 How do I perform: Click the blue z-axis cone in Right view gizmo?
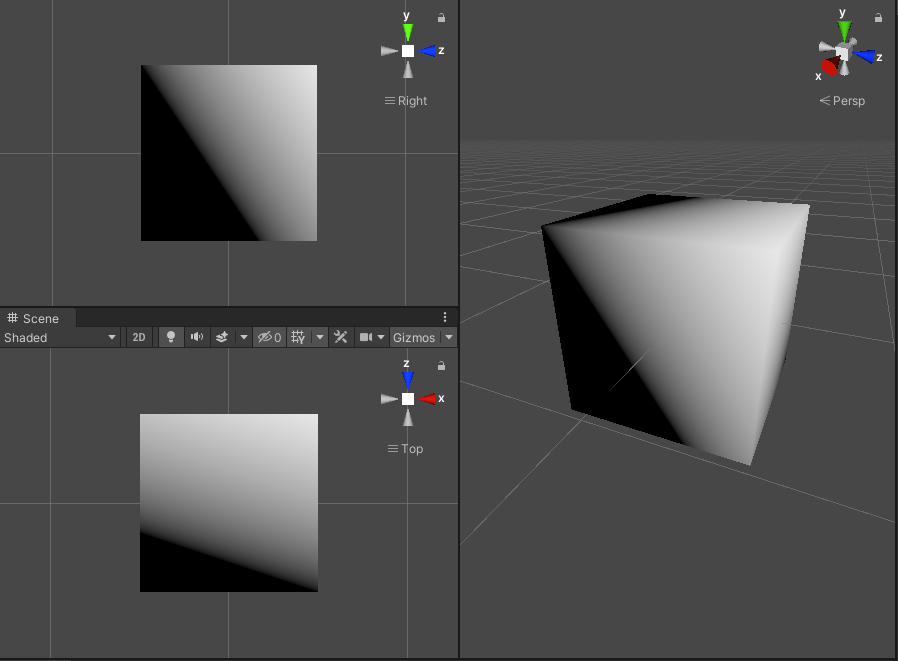tap(427, 51)
